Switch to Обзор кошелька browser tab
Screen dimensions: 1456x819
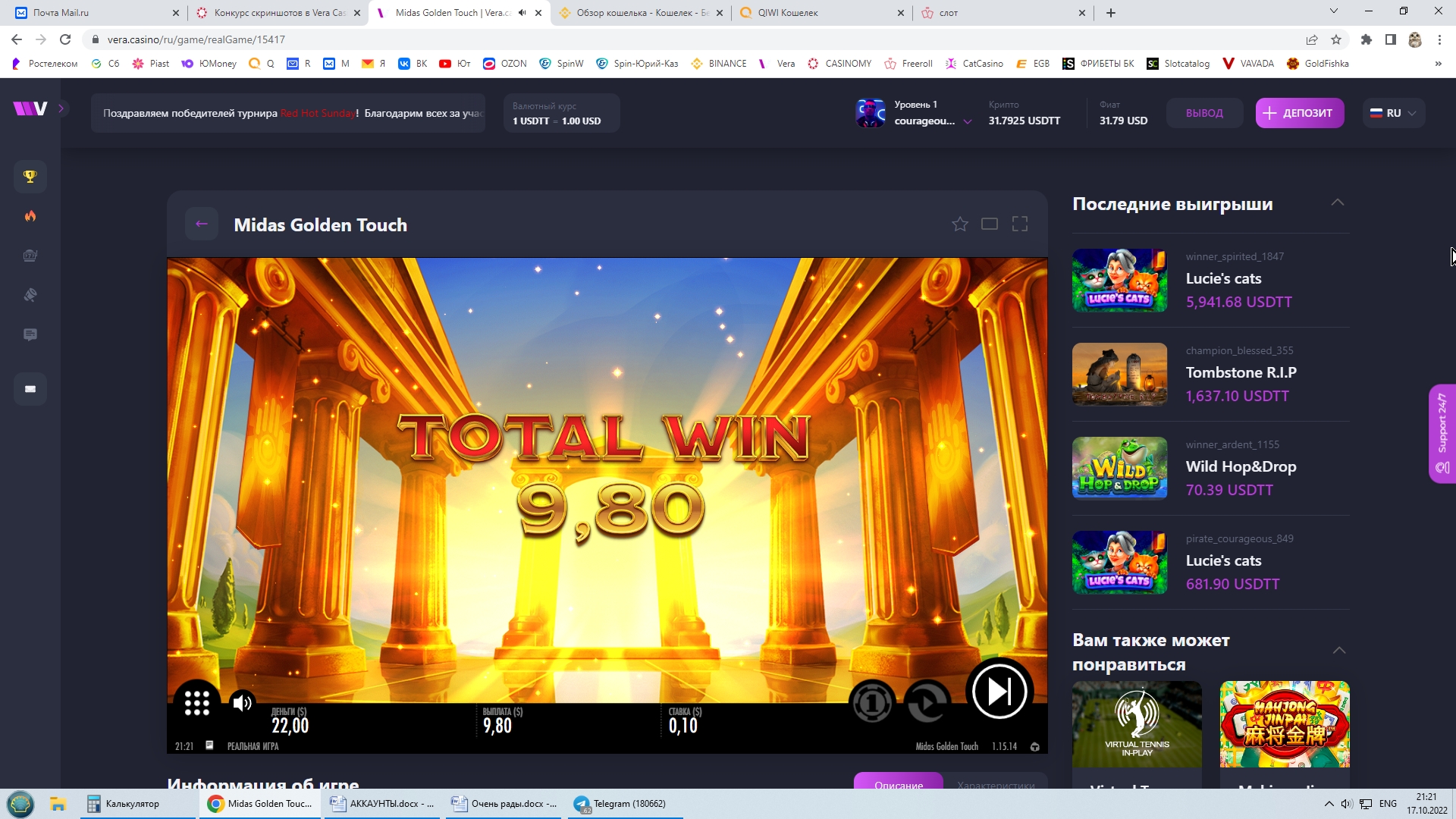642,13
